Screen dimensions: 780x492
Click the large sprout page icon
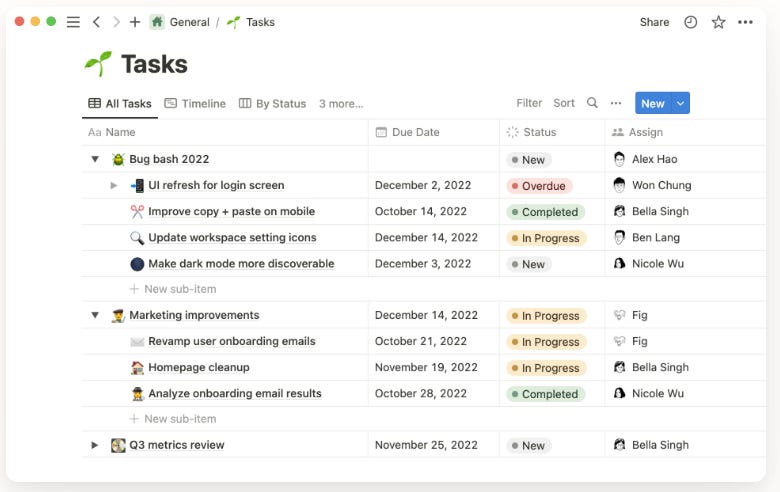(x=98, y=64)
